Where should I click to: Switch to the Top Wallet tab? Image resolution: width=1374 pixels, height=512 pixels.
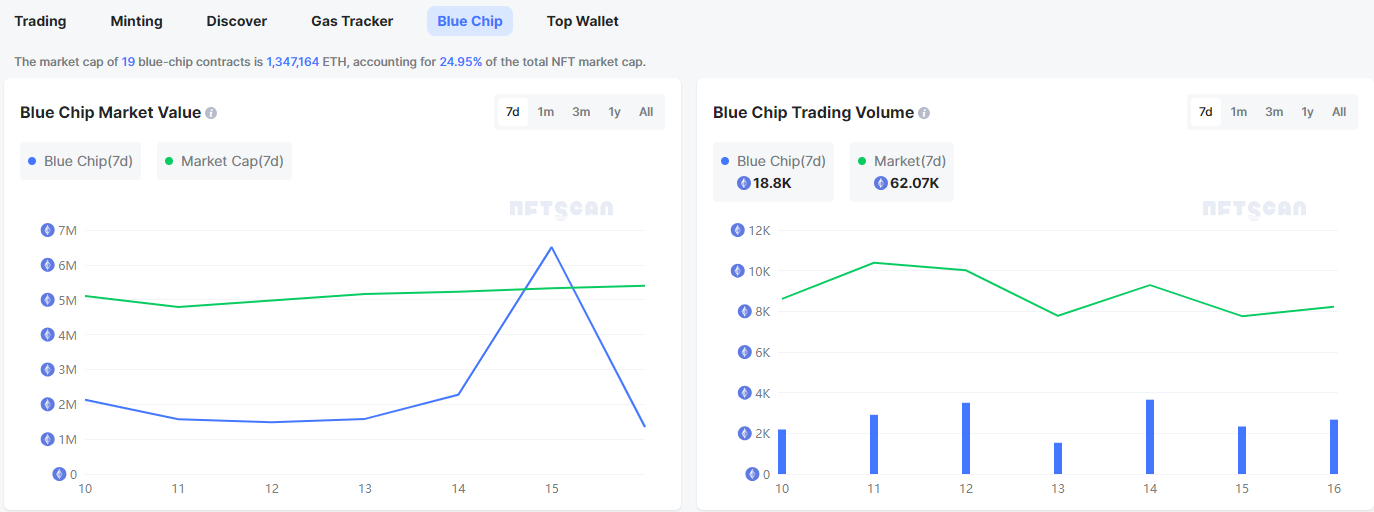pyautogui.click(x=583, y=21)
